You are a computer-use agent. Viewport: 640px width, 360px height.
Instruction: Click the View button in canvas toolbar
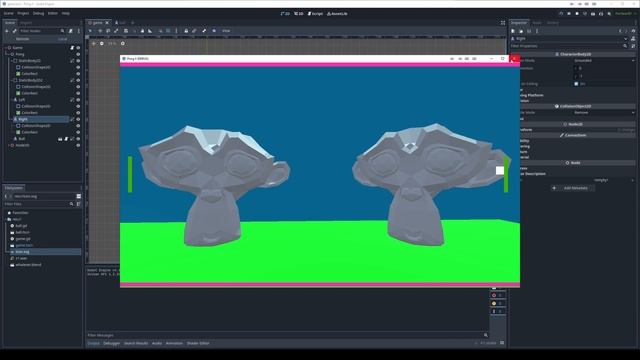(x=226, y=31)
